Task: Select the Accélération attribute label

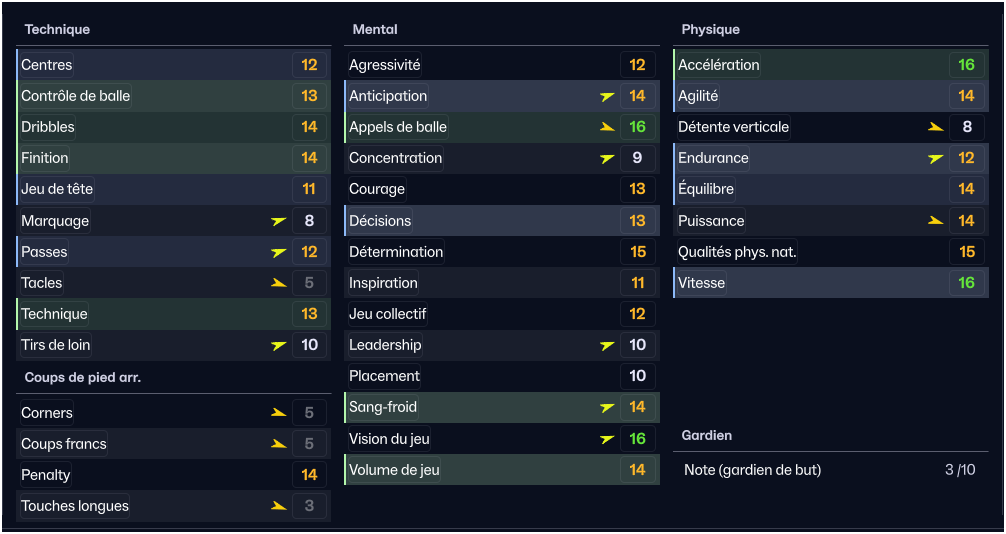Action: pyautogui.click(x=719, y=65)
